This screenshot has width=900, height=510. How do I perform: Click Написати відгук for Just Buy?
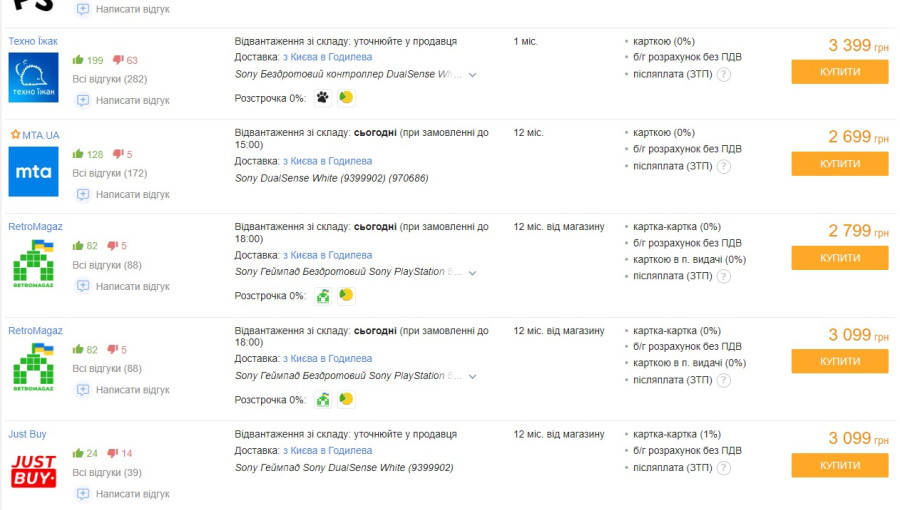click(x=132, y=494)
